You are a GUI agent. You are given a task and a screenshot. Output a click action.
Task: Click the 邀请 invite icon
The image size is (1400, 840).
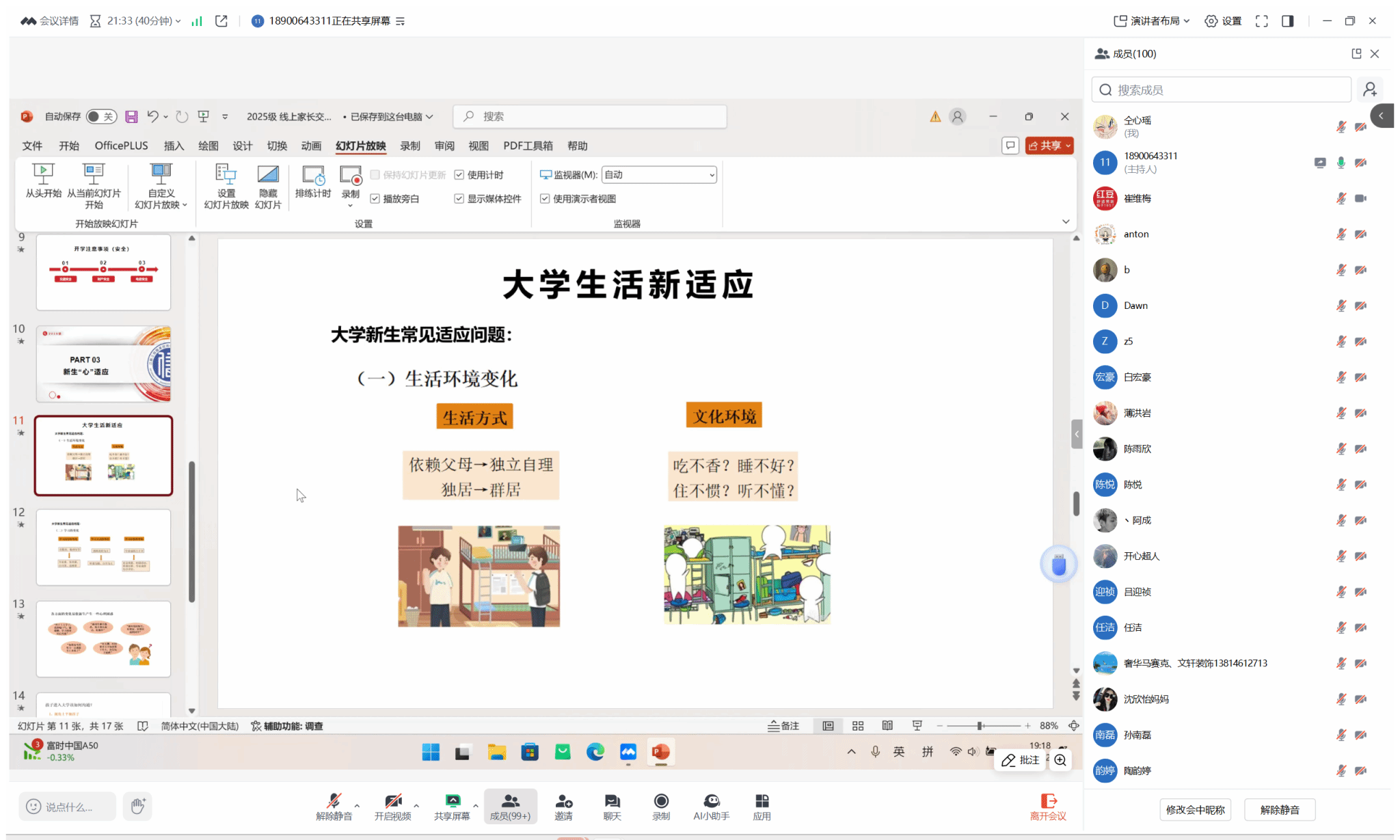[564, 801]
